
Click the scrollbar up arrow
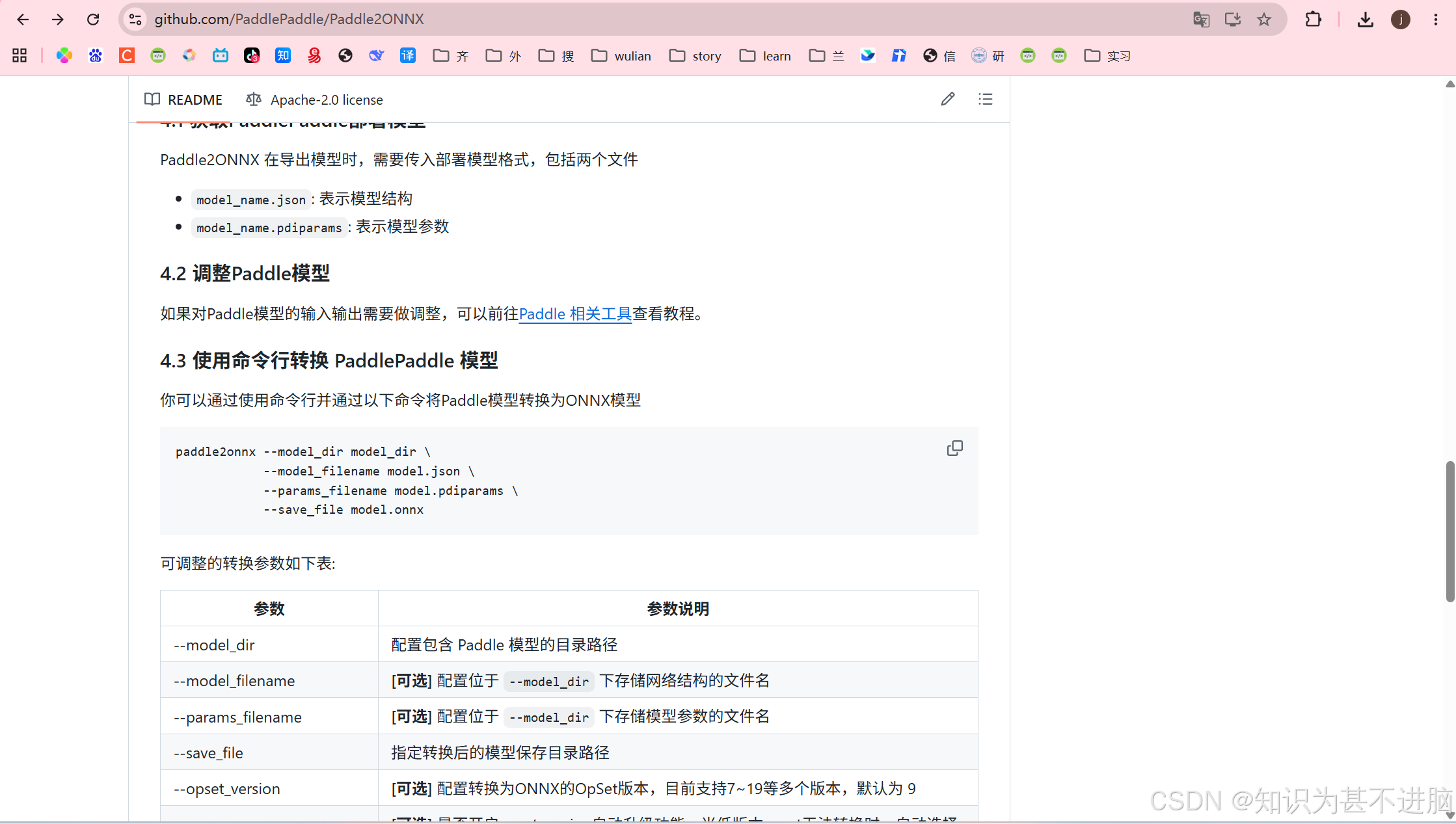1449,84
